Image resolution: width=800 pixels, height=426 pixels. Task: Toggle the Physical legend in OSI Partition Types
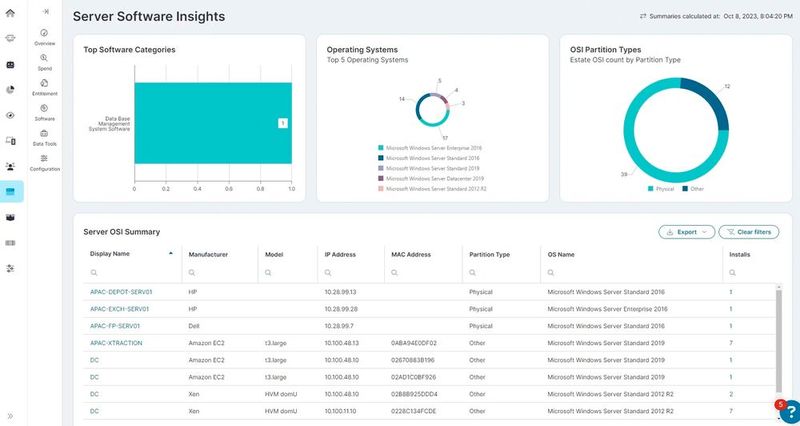point(661,189)
